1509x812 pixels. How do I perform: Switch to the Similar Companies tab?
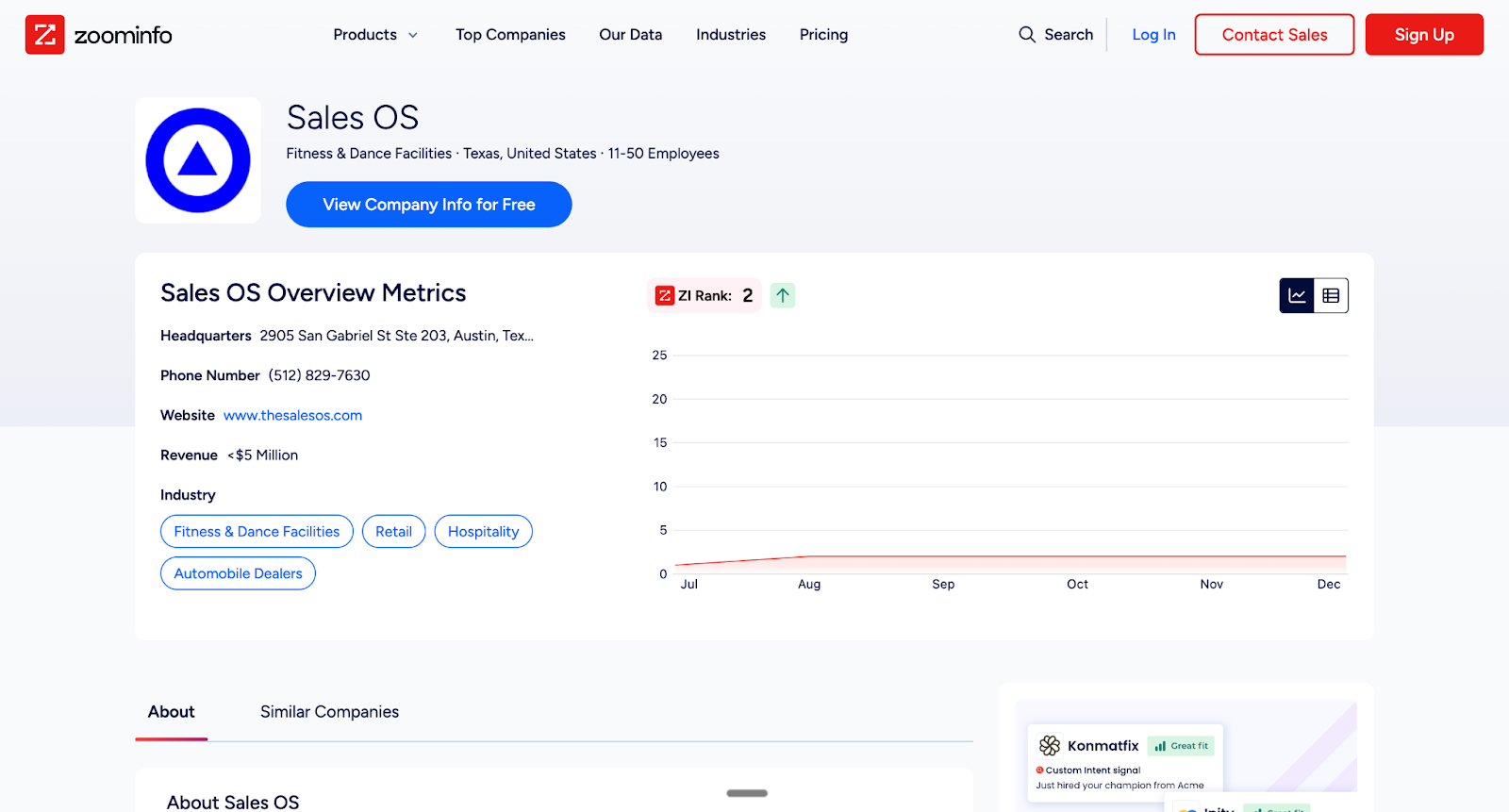[x=329, y=712]
